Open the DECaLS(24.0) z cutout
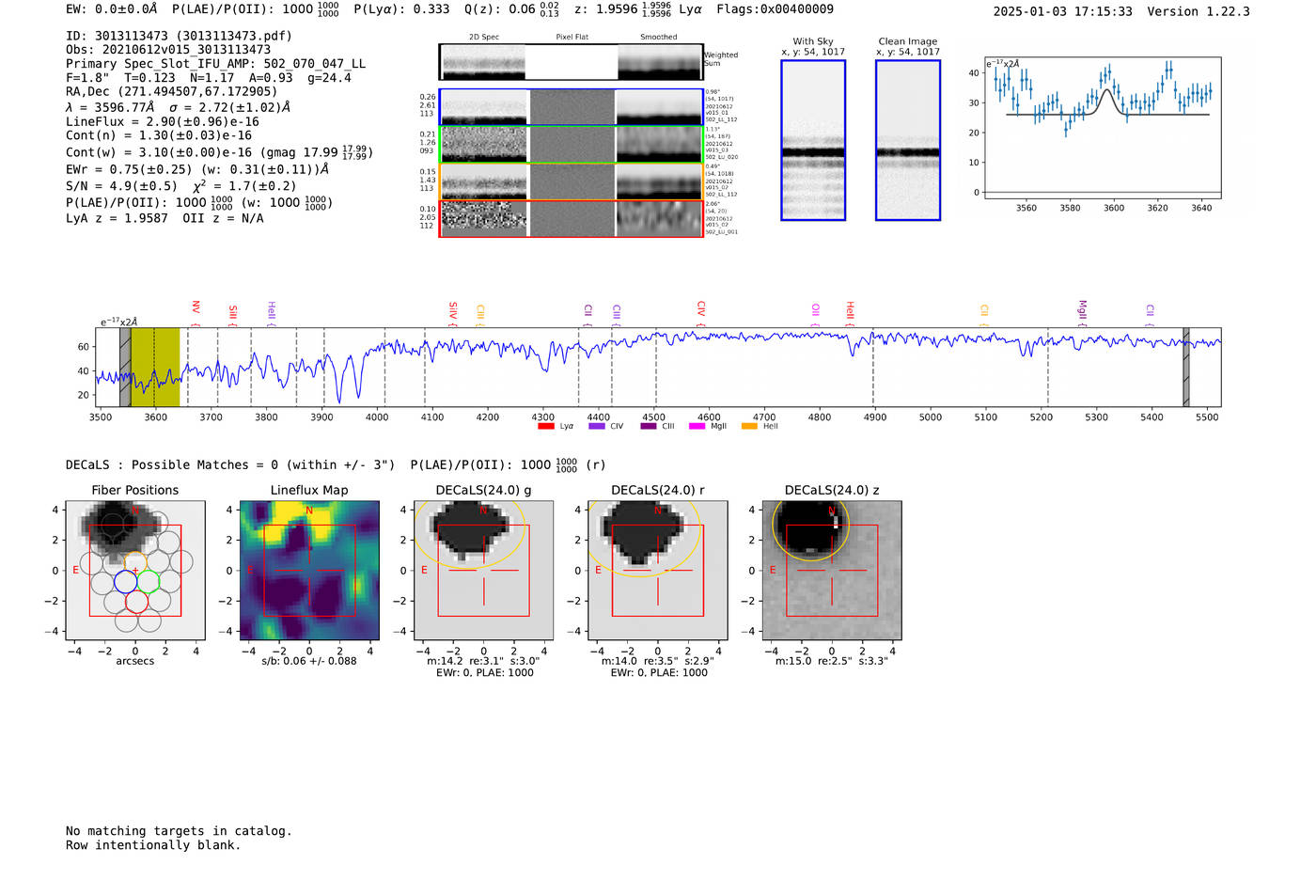The width and height of the screenshot is (1316, 896). coord(832,570)
